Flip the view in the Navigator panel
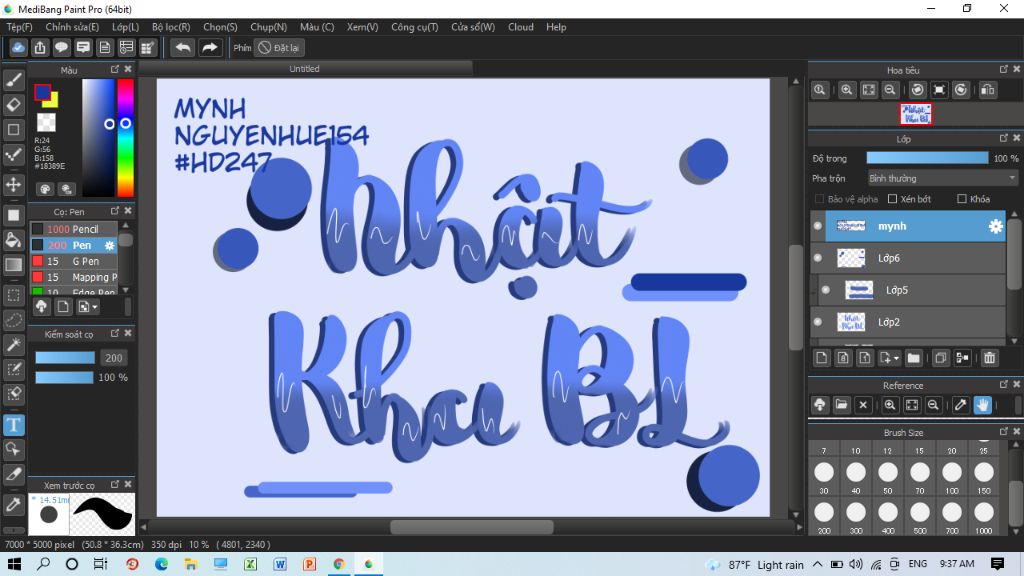Viewport: 1024px width, 576px height. 987,90
